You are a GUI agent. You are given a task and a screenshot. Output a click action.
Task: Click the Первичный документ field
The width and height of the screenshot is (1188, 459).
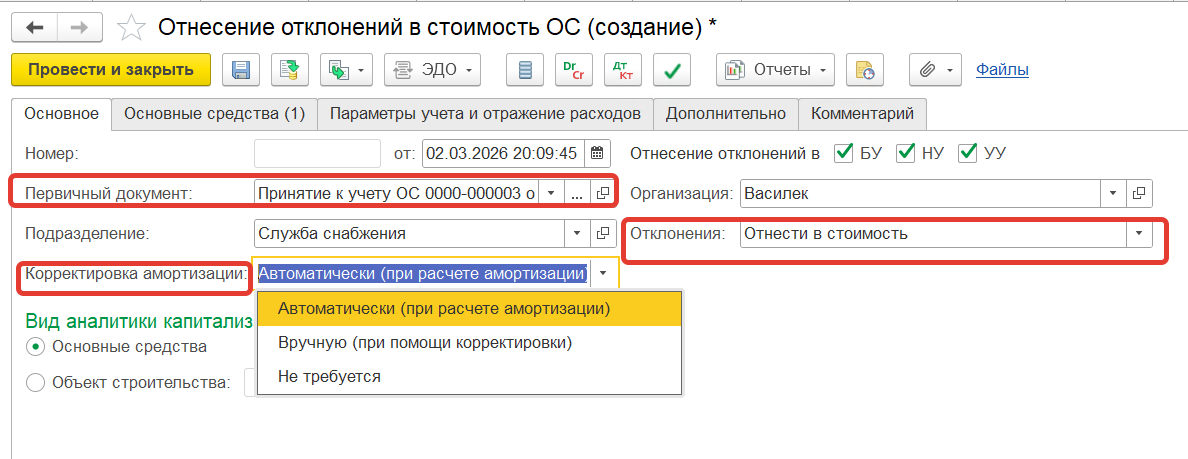tap(396, 193)
